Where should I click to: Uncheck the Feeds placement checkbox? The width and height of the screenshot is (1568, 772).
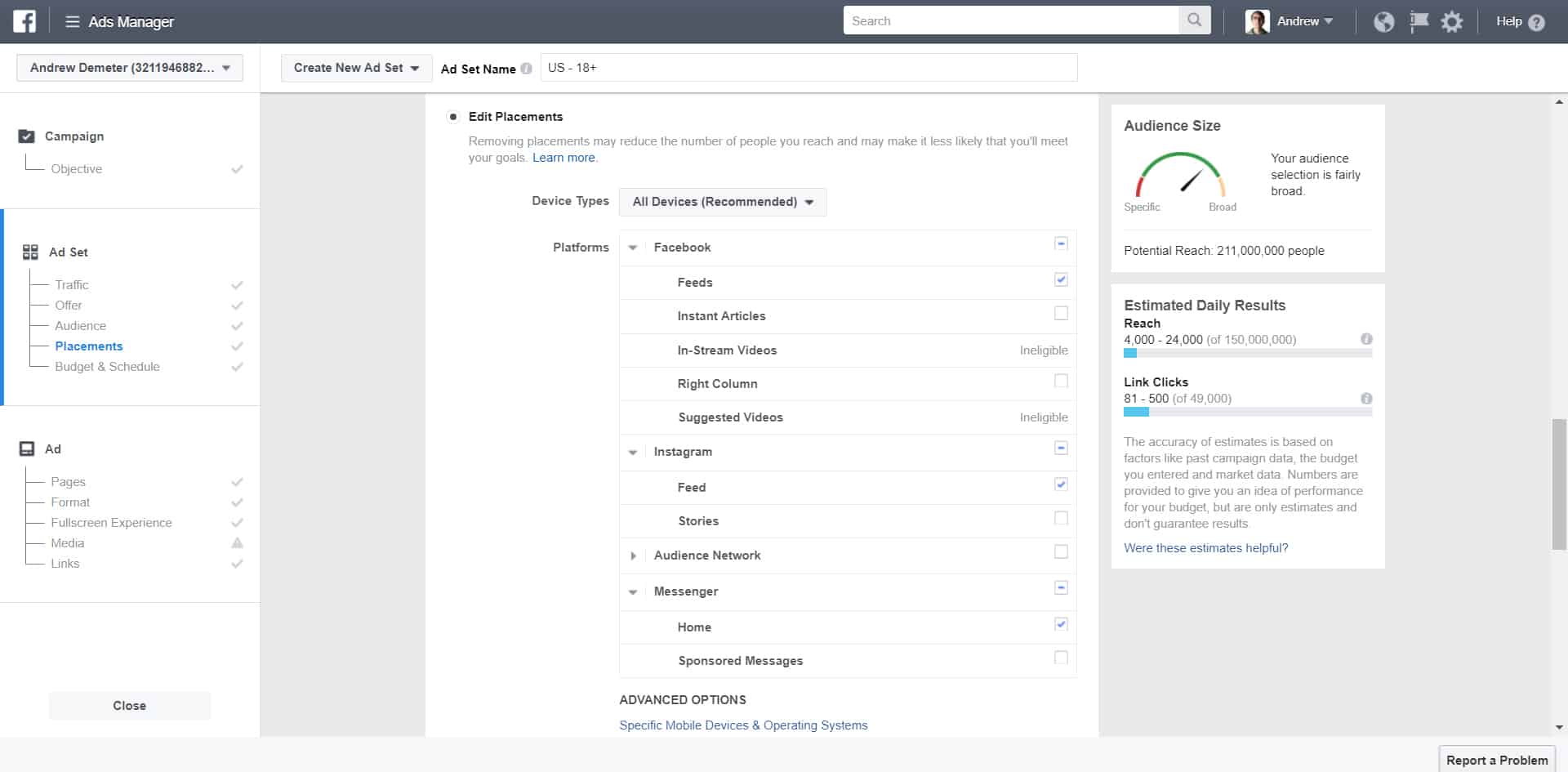point(1061,279)
